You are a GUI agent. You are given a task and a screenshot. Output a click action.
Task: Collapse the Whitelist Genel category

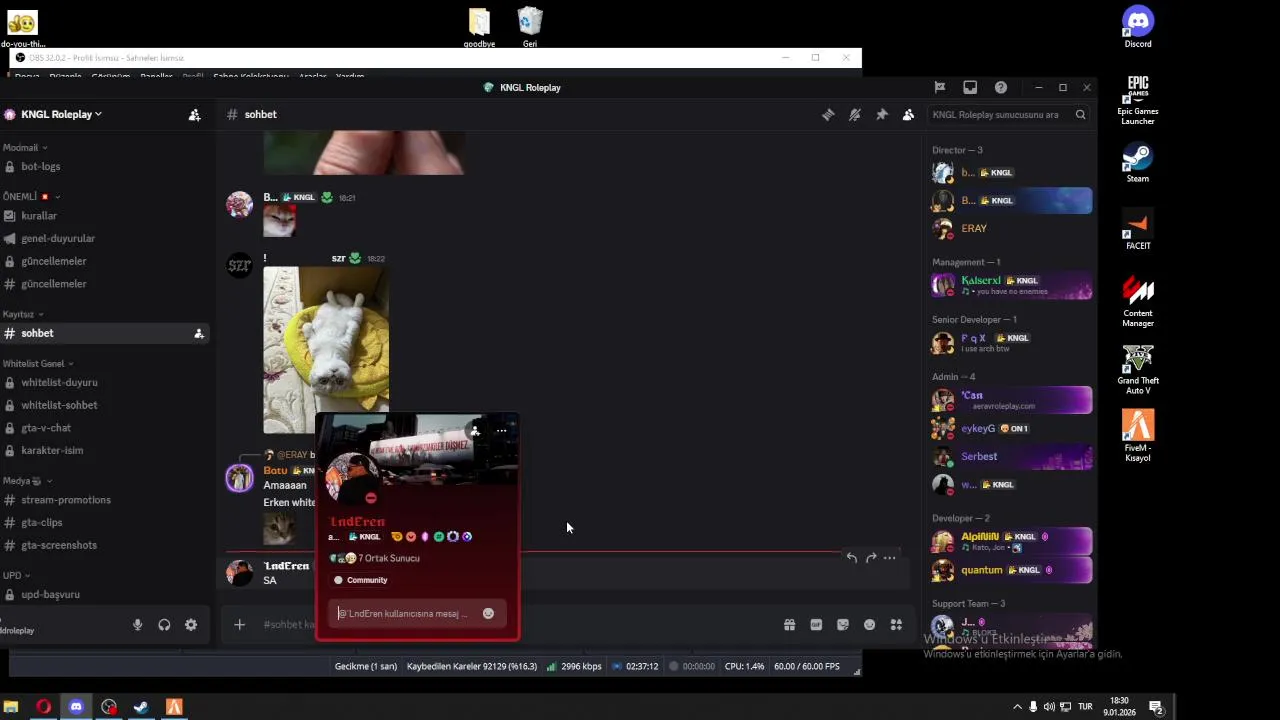[x=38, y=364]
